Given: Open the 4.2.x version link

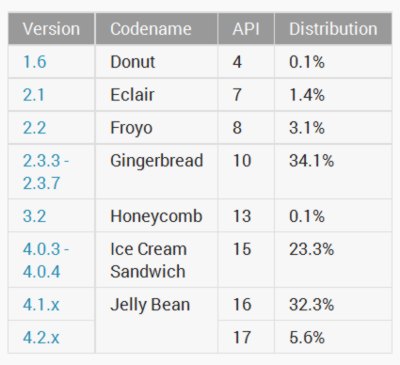Looking at the screenshot, I should tap(41, 337).
